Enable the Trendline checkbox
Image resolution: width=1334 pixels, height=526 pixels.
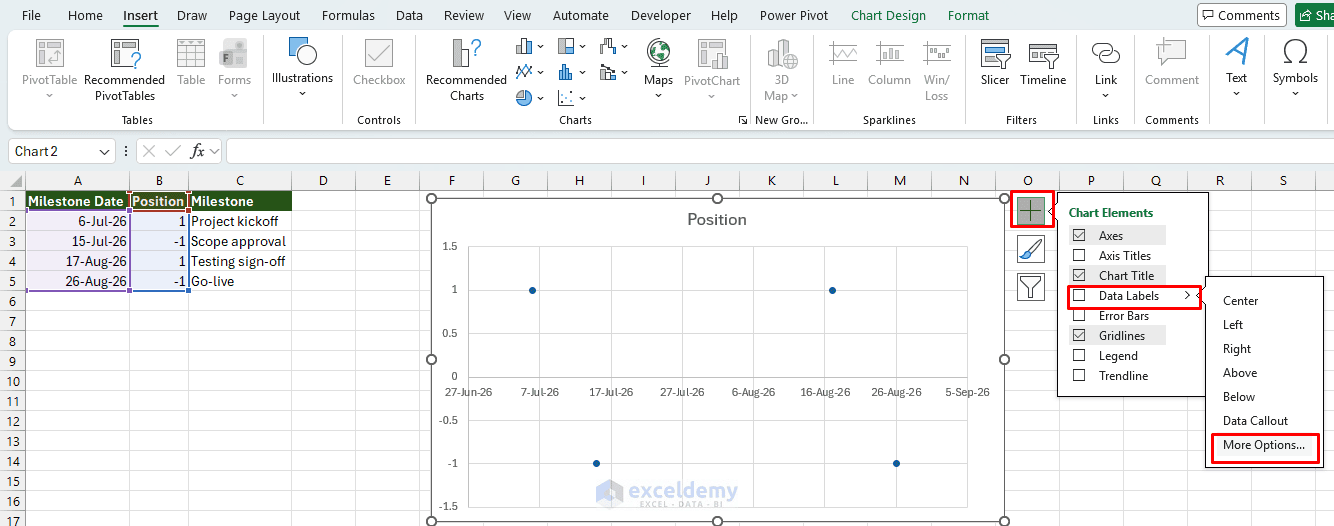pos(1079,376)
